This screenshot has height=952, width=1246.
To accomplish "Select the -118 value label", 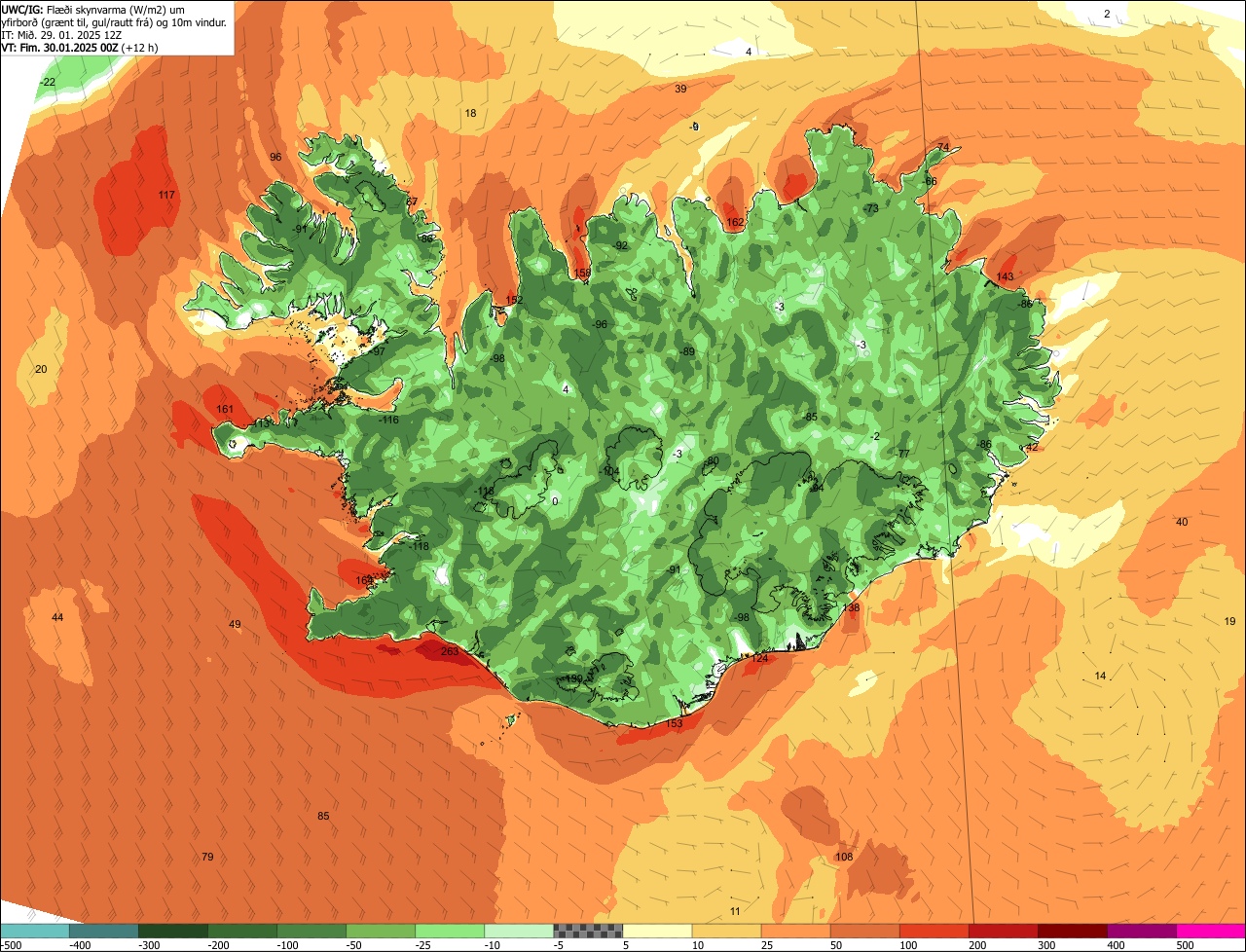I will [419, 547].
